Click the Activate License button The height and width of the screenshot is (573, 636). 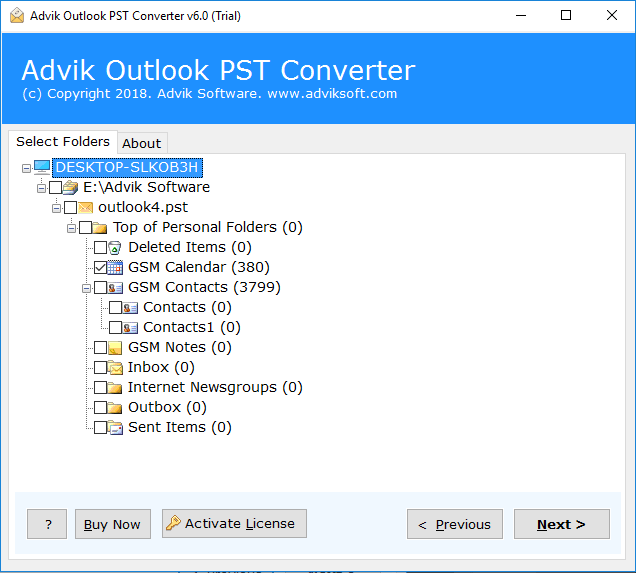[x=234, y=524]
